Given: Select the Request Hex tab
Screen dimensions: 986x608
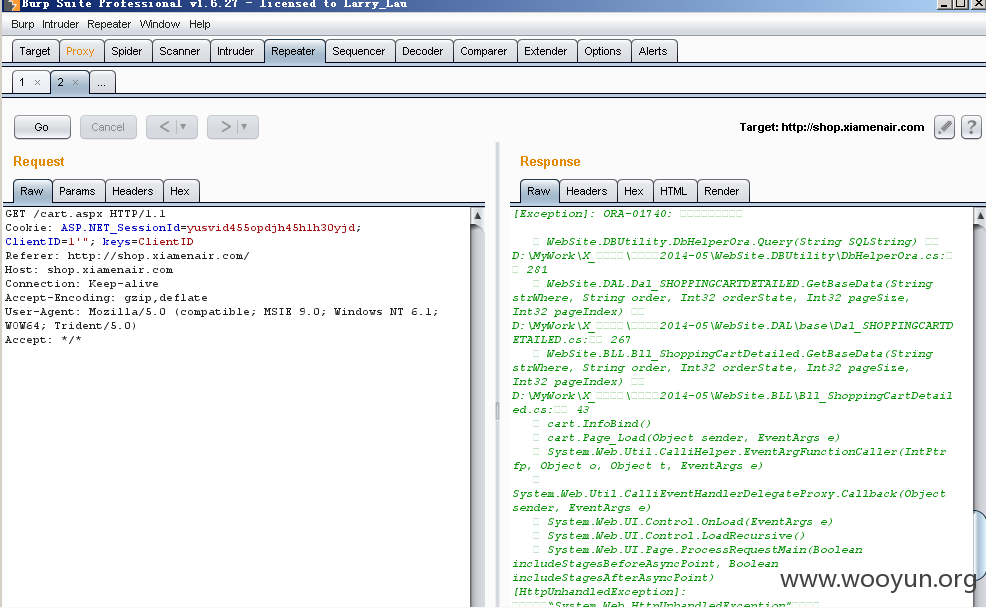Looking at the screenshot, I should click(180, 191).
